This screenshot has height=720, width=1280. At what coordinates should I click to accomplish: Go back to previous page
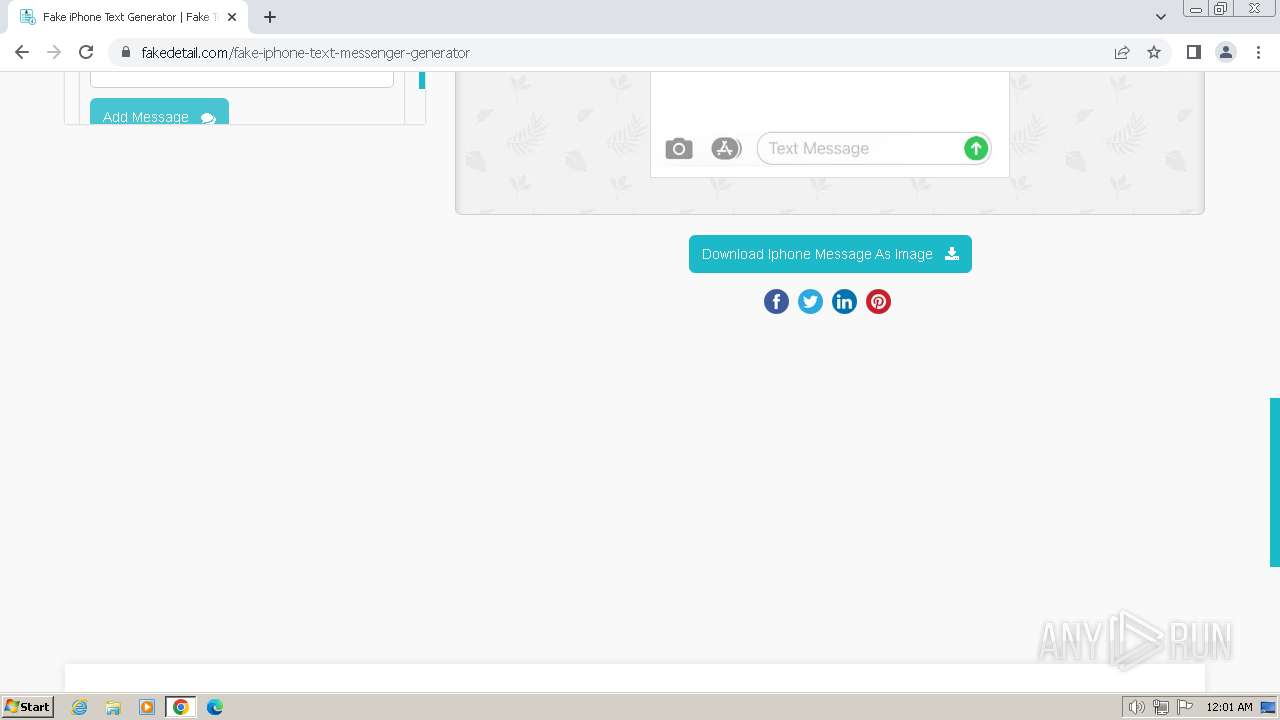click(x=22, y=52)
